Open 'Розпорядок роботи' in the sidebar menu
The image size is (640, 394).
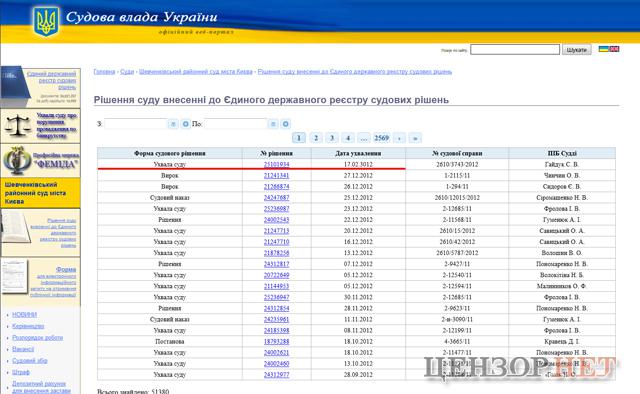pyautogui.click(x=38, y=338)
